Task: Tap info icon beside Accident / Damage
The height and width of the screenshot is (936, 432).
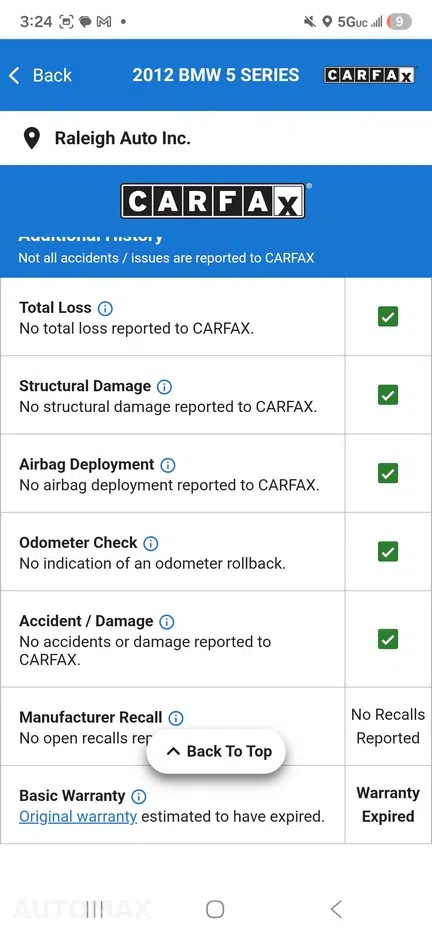Action: 167,622
